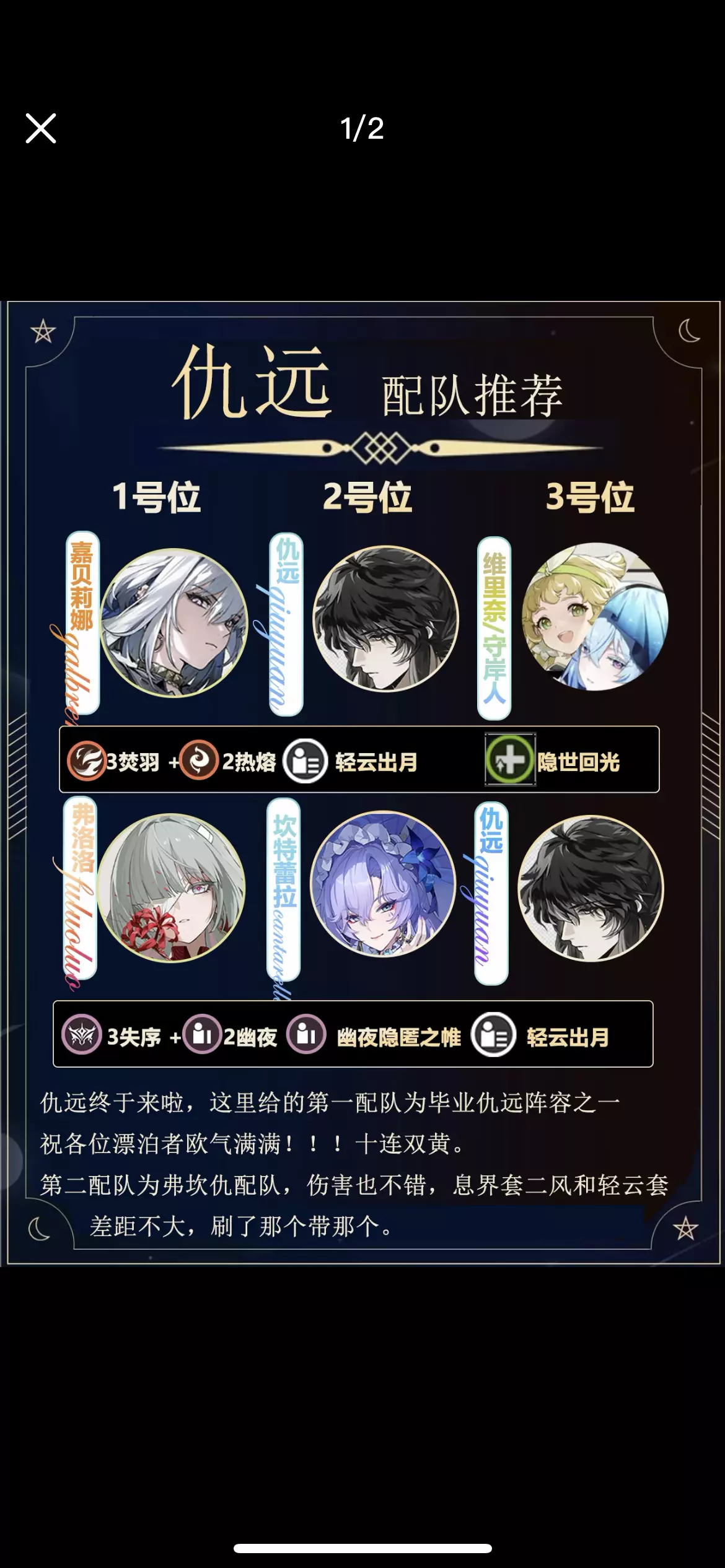Tap the bottom home indicator bar

(362, 1548)
